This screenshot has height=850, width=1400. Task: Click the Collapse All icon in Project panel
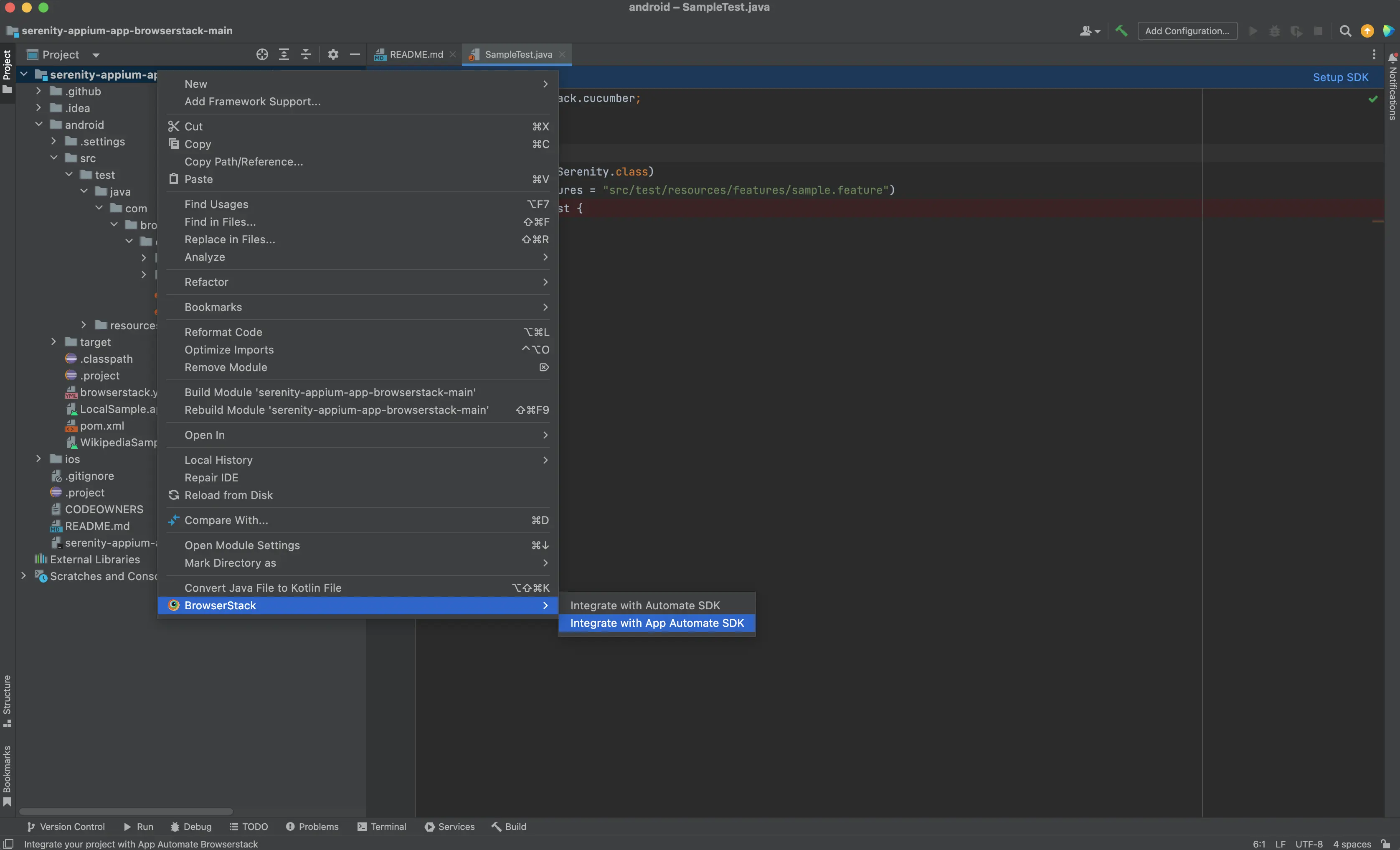click(306, 55)
